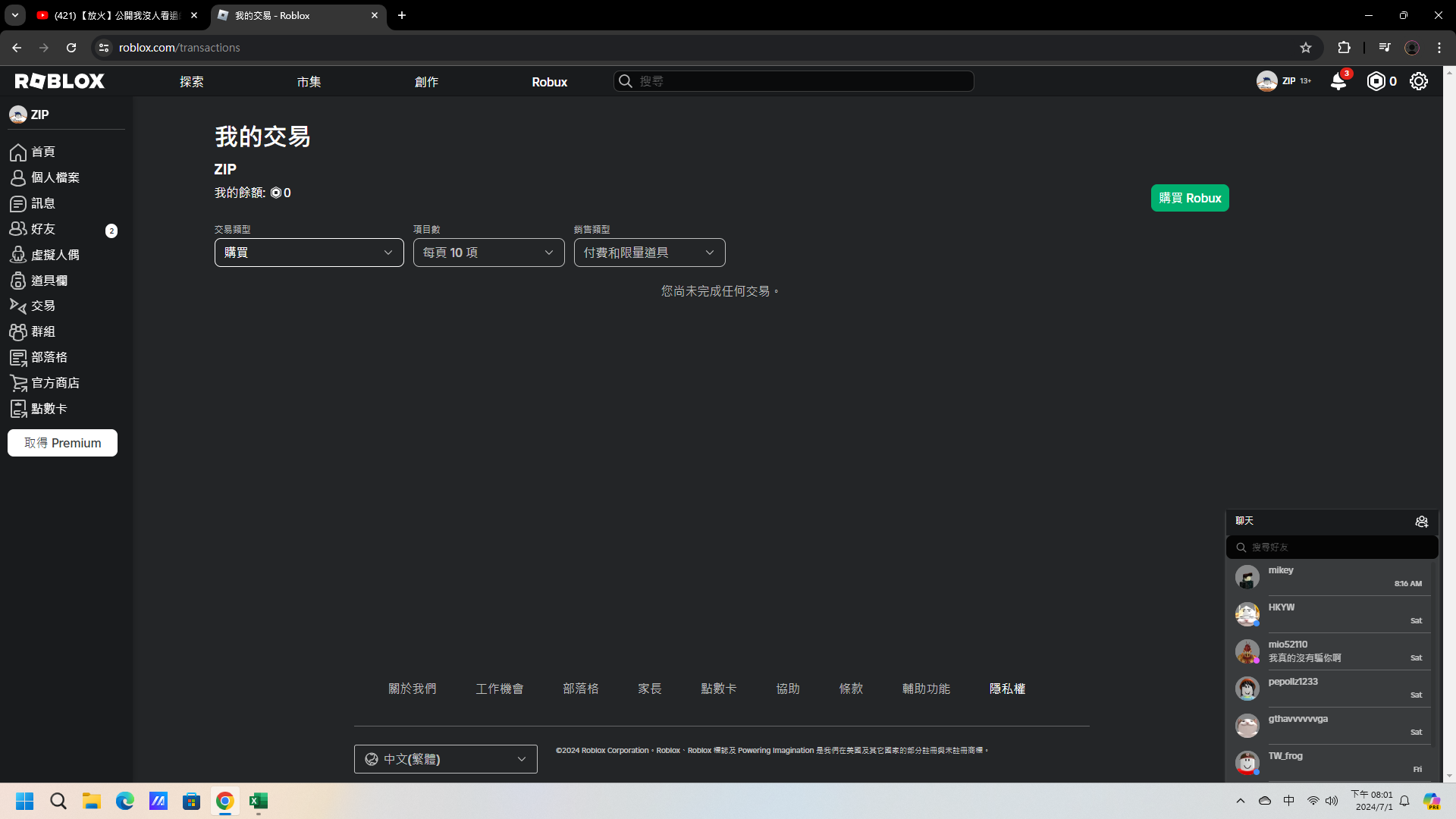Open 家長 parents footer link

(650, 689)
